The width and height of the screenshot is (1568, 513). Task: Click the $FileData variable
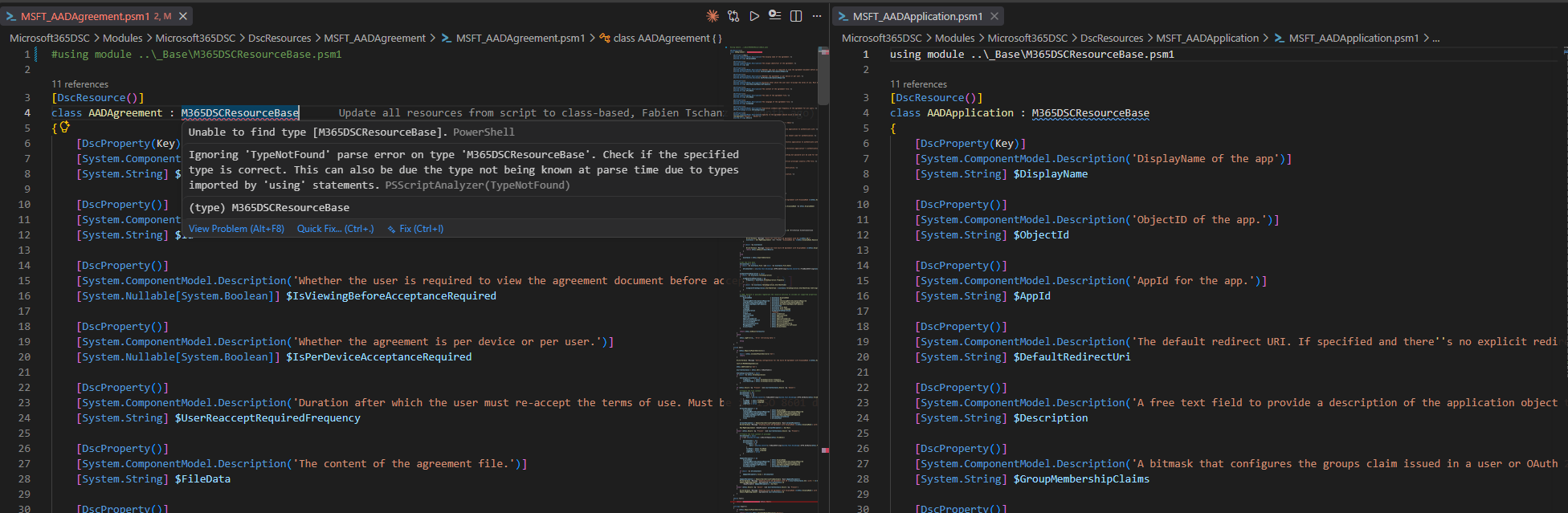(202, 479)
